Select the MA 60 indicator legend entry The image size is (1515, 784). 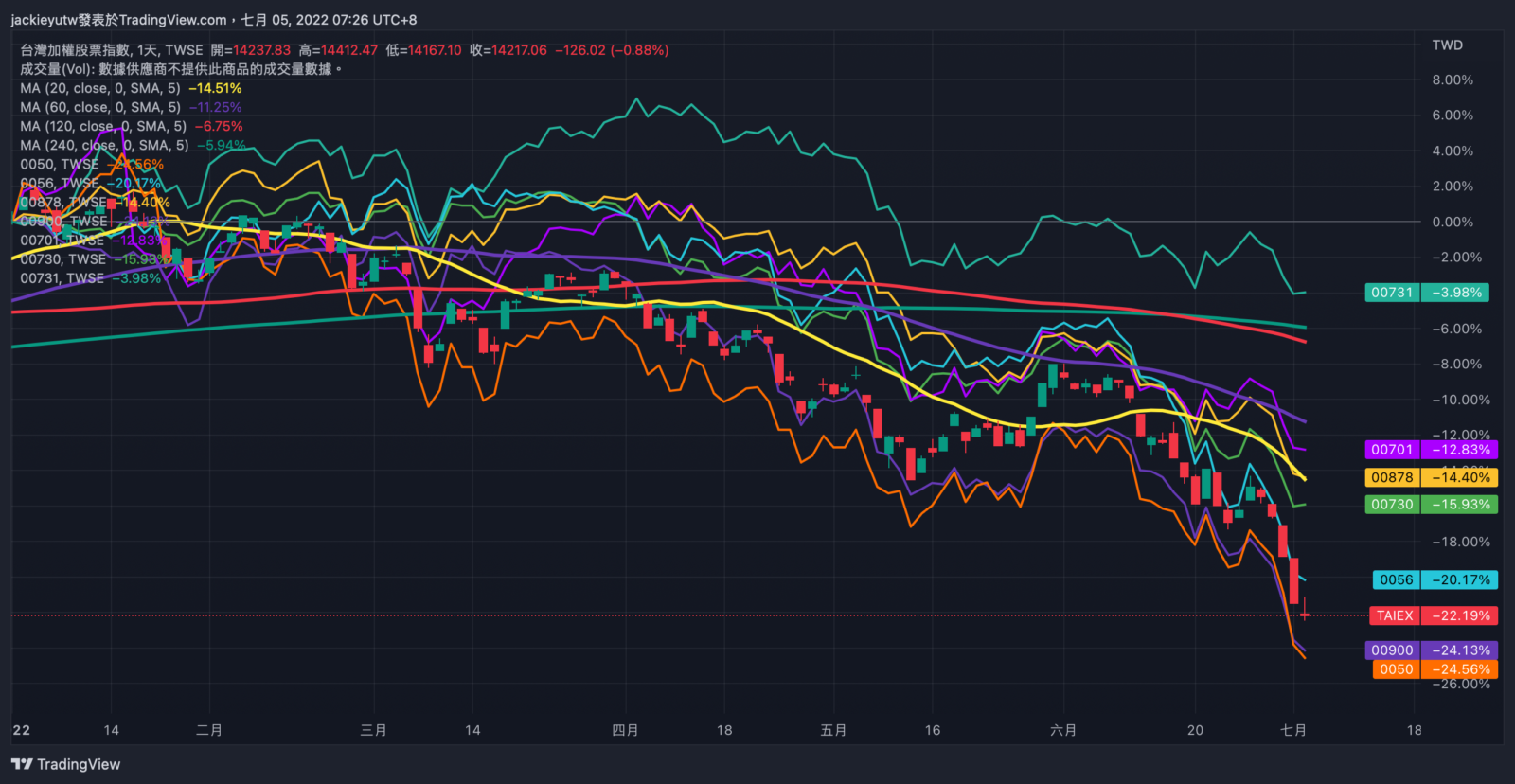pos(100,107)
